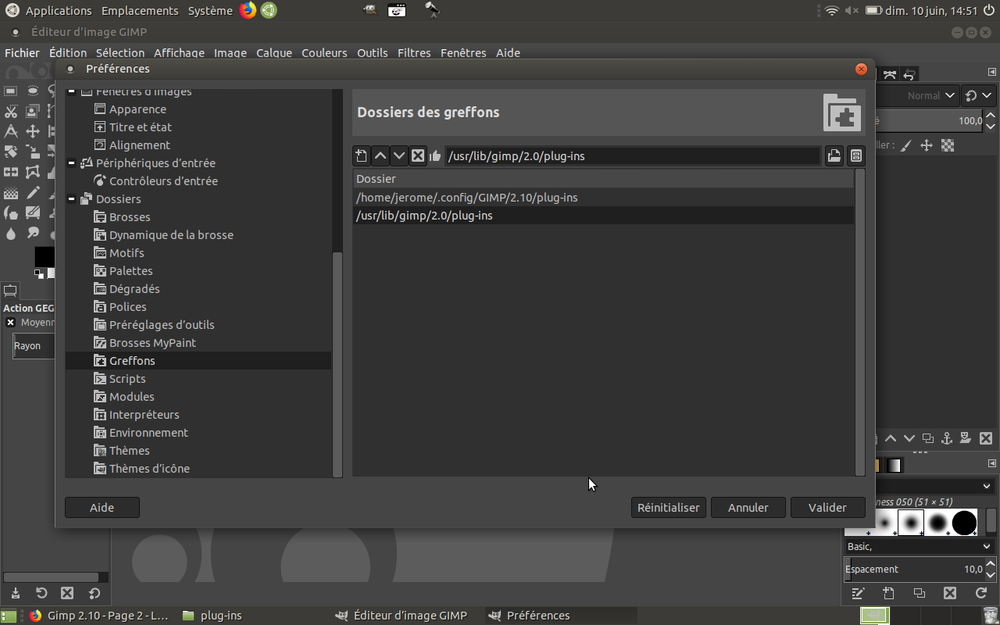The width and height of the screenshot is (1000, 625).
Task: Open the Filtres menu
Action: click(x=414, y=53)
